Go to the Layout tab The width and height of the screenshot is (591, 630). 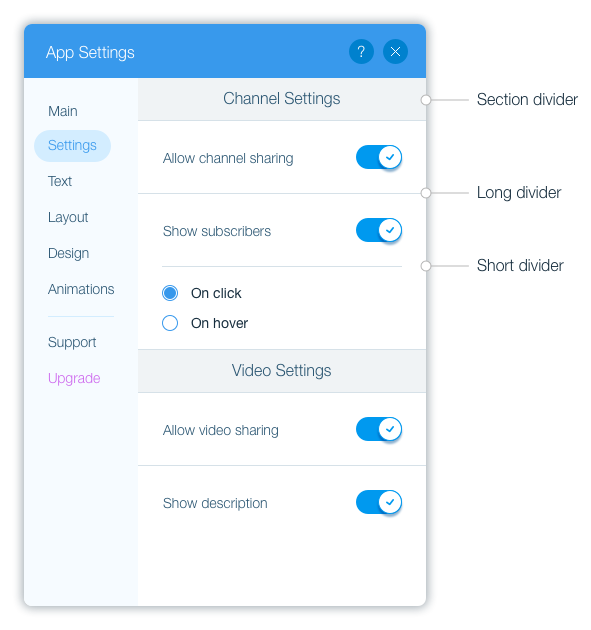(68, 217)
